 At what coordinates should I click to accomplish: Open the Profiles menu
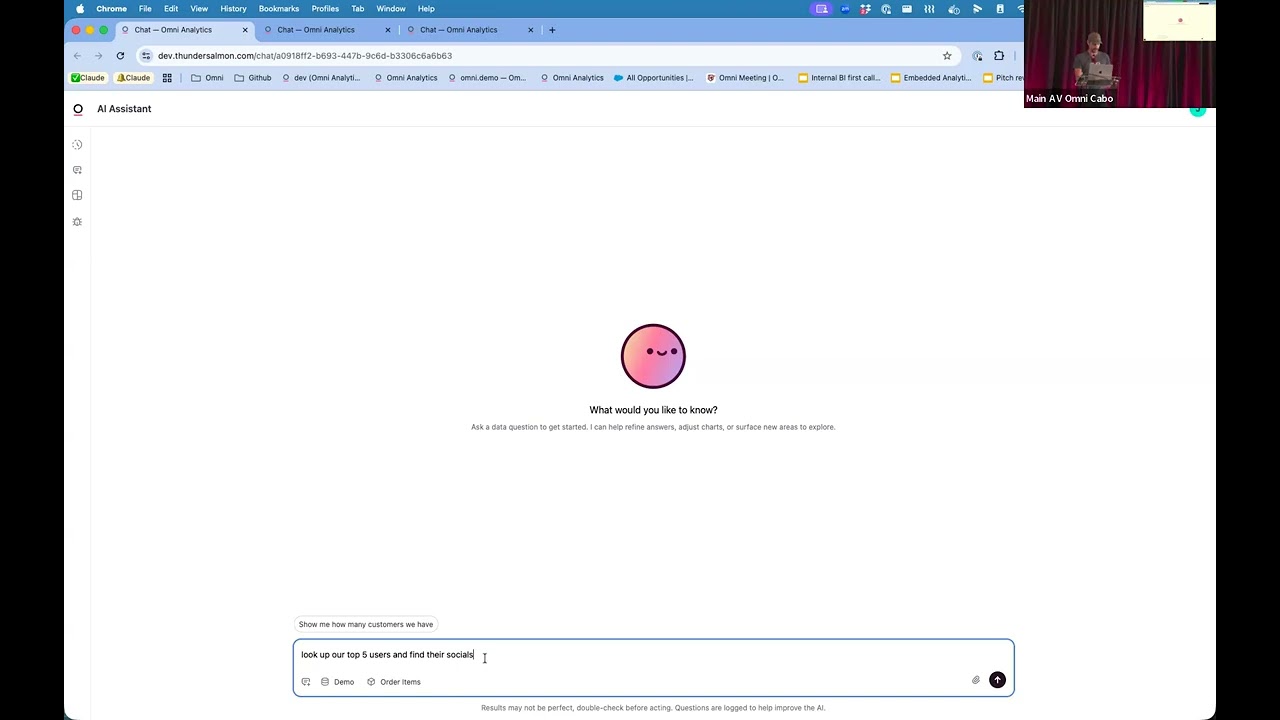pos(325,9)
